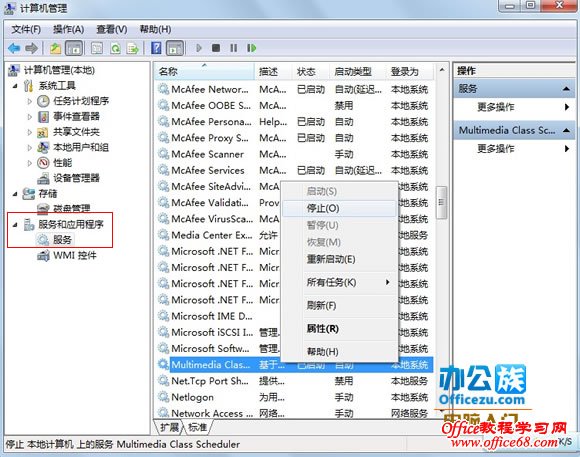Expand the 本地用户和组 node arrow

pyautogui.click(x=30, y=147)
